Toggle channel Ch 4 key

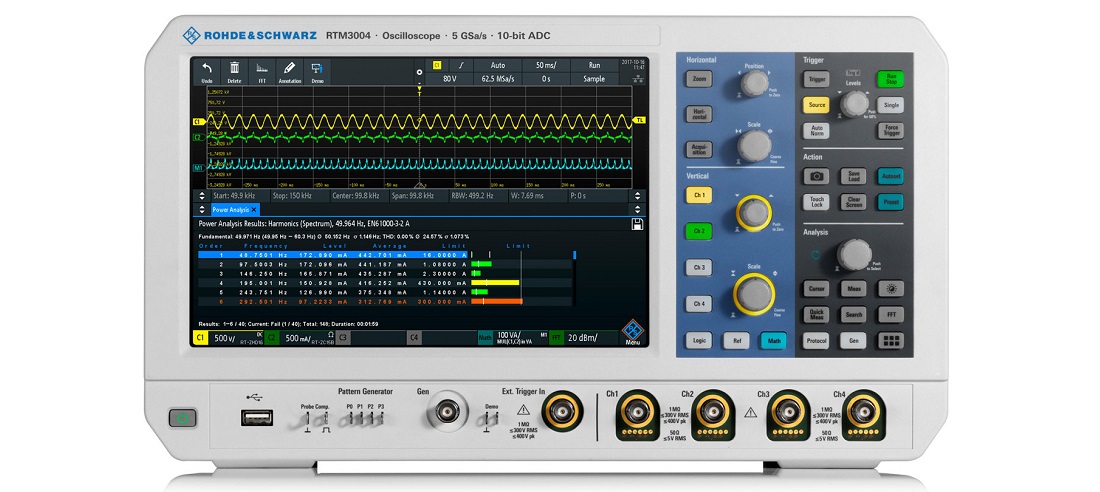click(x=699, y=304)
